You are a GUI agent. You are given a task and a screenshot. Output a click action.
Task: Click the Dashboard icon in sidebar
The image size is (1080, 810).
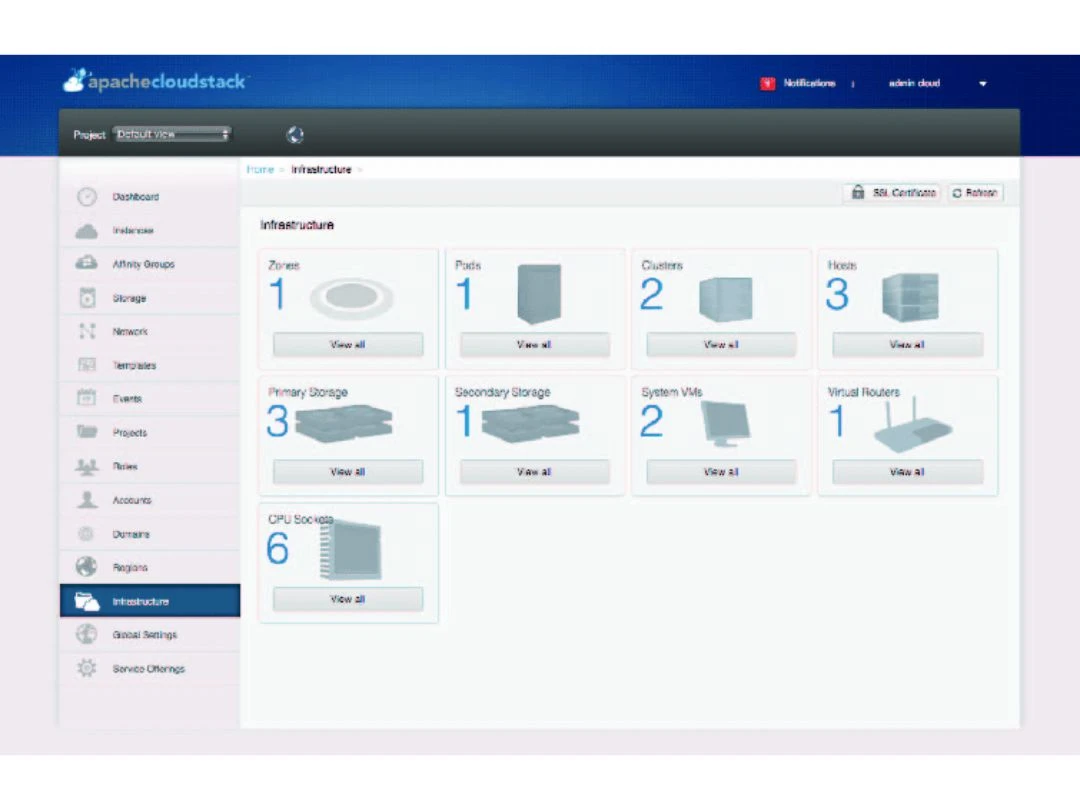[x=87, y=197]
